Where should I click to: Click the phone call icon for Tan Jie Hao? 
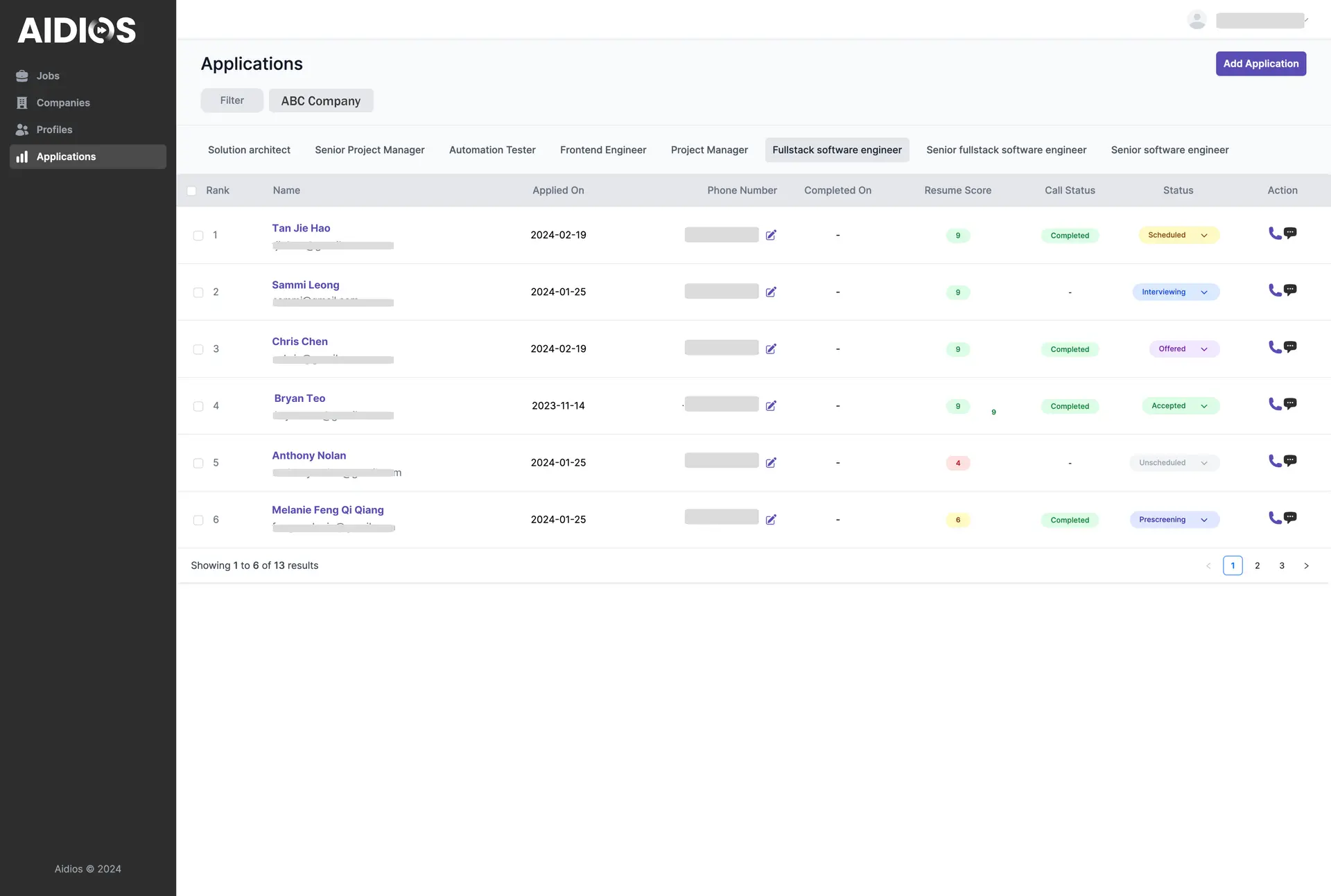click(1274, 234)
